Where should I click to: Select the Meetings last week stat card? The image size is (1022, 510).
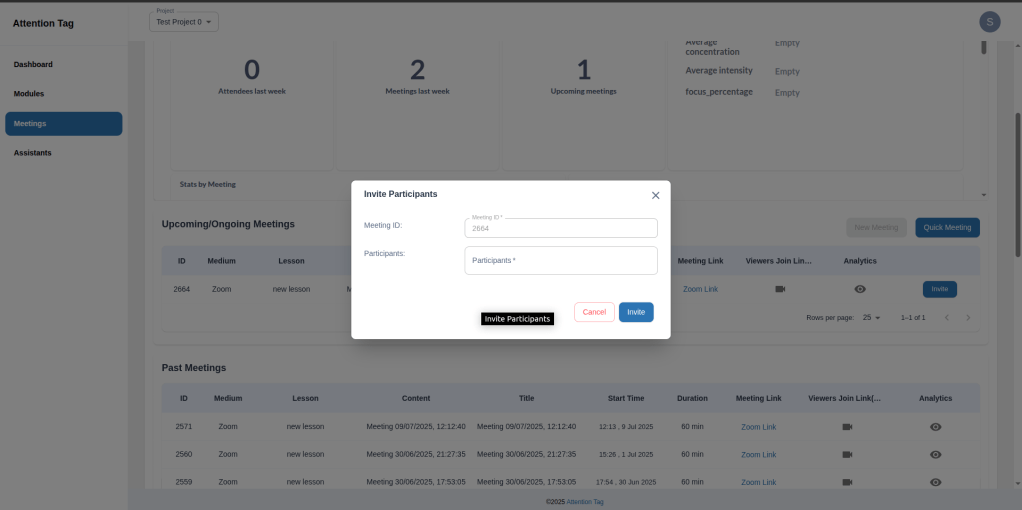[417, 104]
